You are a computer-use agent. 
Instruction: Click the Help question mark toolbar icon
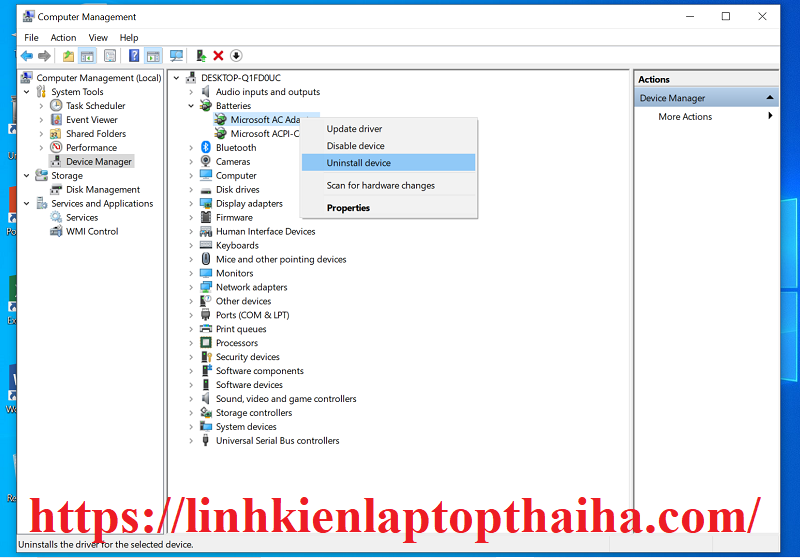[134, 56]
